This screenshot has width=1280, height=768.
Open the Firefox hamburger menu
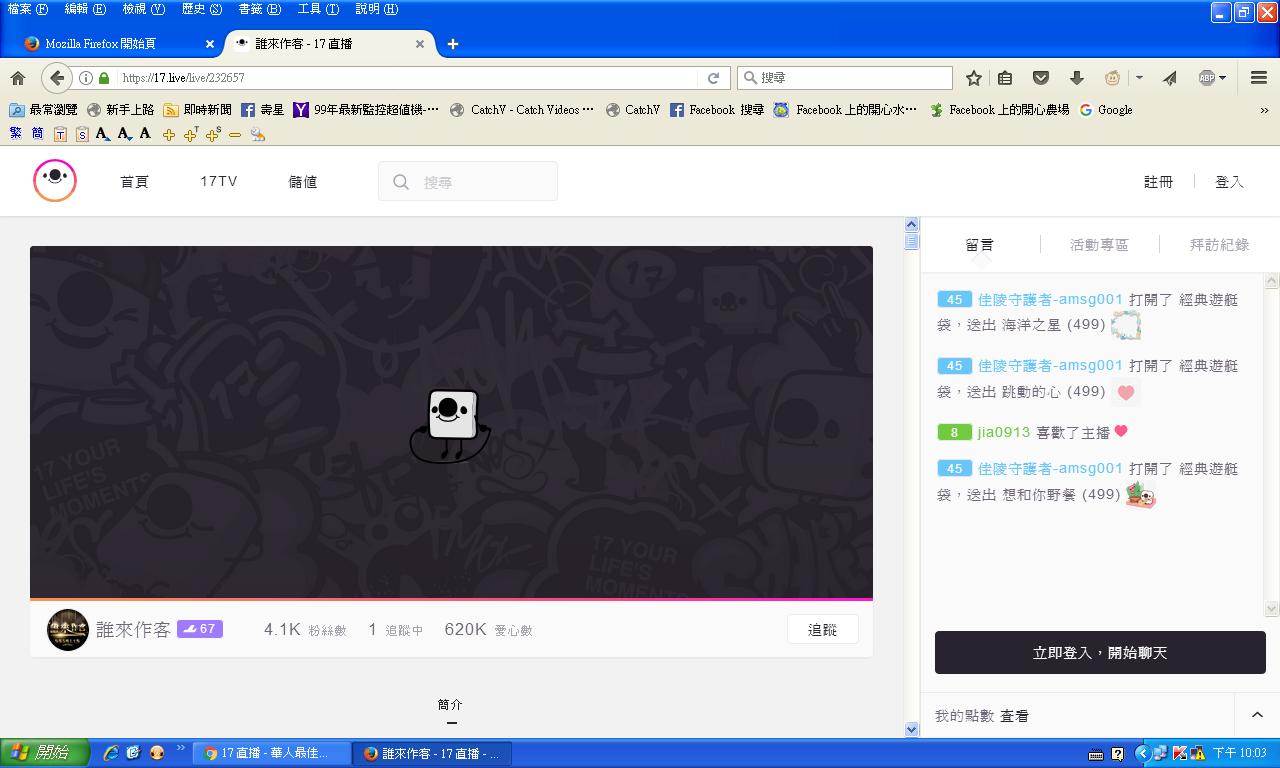click(1259, 78)
